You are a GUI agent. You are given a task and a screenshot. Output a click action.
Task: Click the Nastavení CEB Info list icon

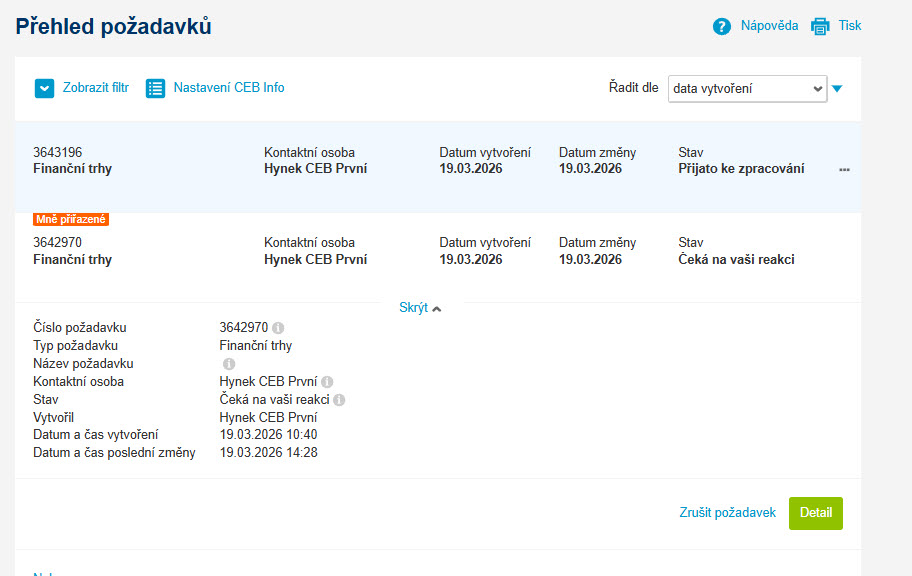(x=155, y=88)
